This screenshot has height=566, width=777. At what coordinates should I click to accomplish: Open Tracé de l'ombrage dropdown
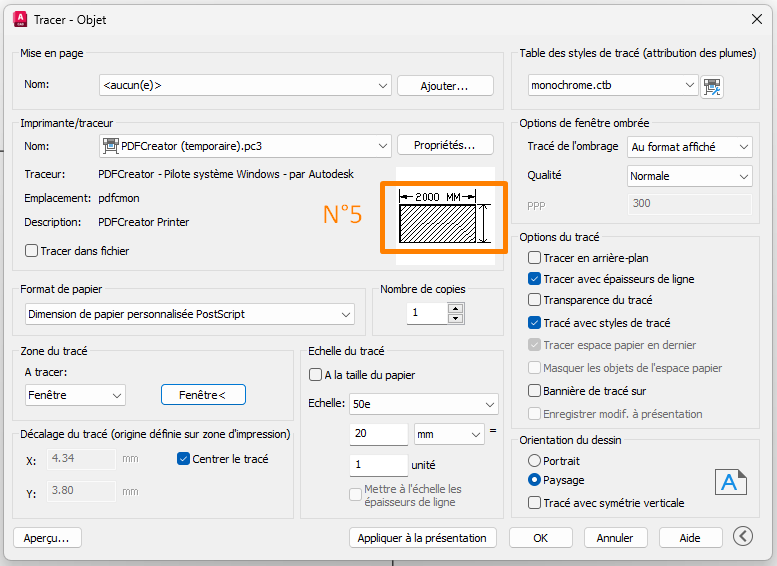(690, 147)
